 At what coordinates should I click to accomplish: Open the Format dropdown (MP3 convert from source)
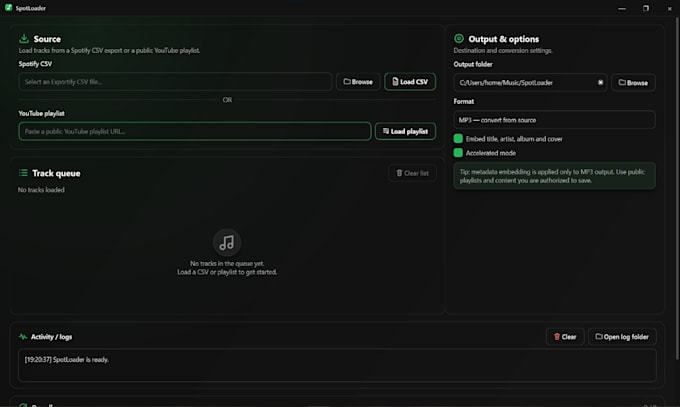554,120
